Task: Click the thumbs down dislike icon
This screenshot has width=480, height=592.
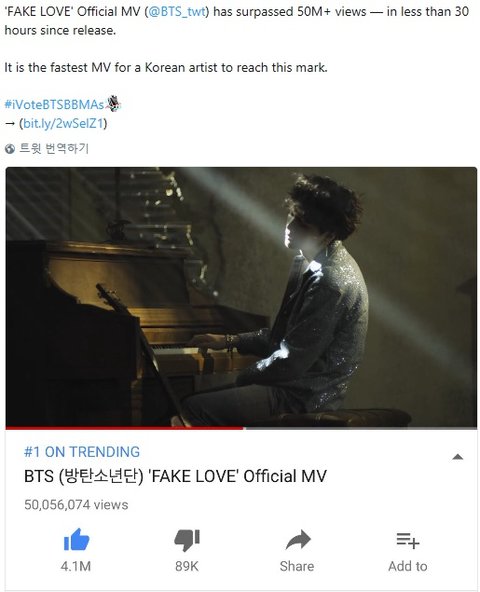Action: click(x=187, y=540)
